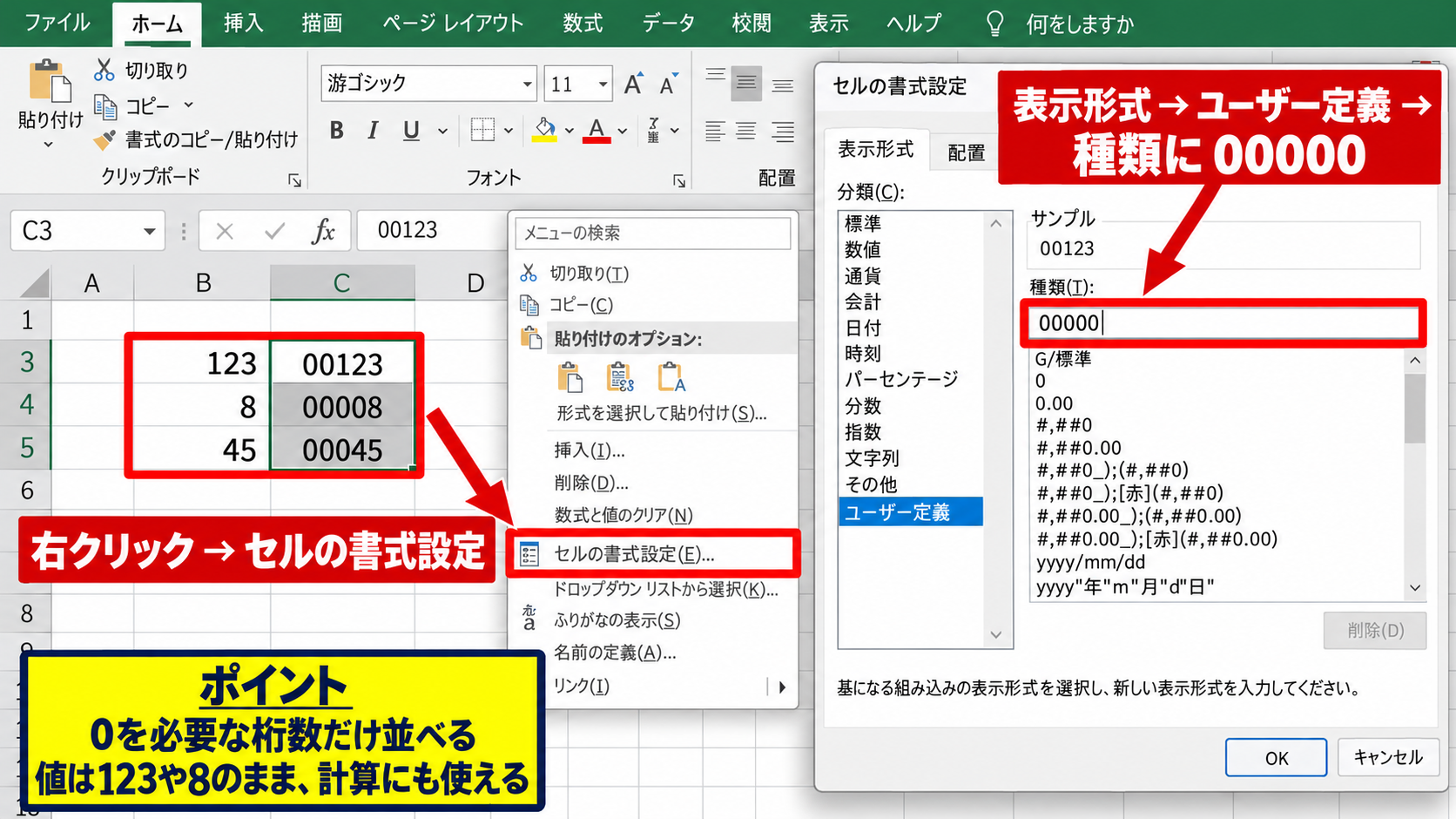Choose format code yyyy/mm/dd
This screenshot has width=1456, height=819.
(x=1091, y=563)
